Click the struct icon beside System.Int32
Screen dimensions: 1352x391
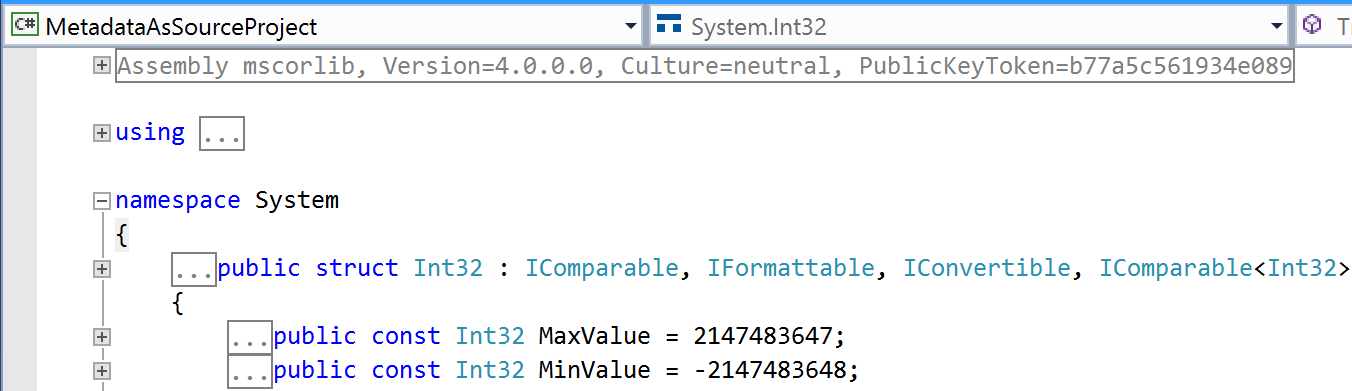click(669, 25)
